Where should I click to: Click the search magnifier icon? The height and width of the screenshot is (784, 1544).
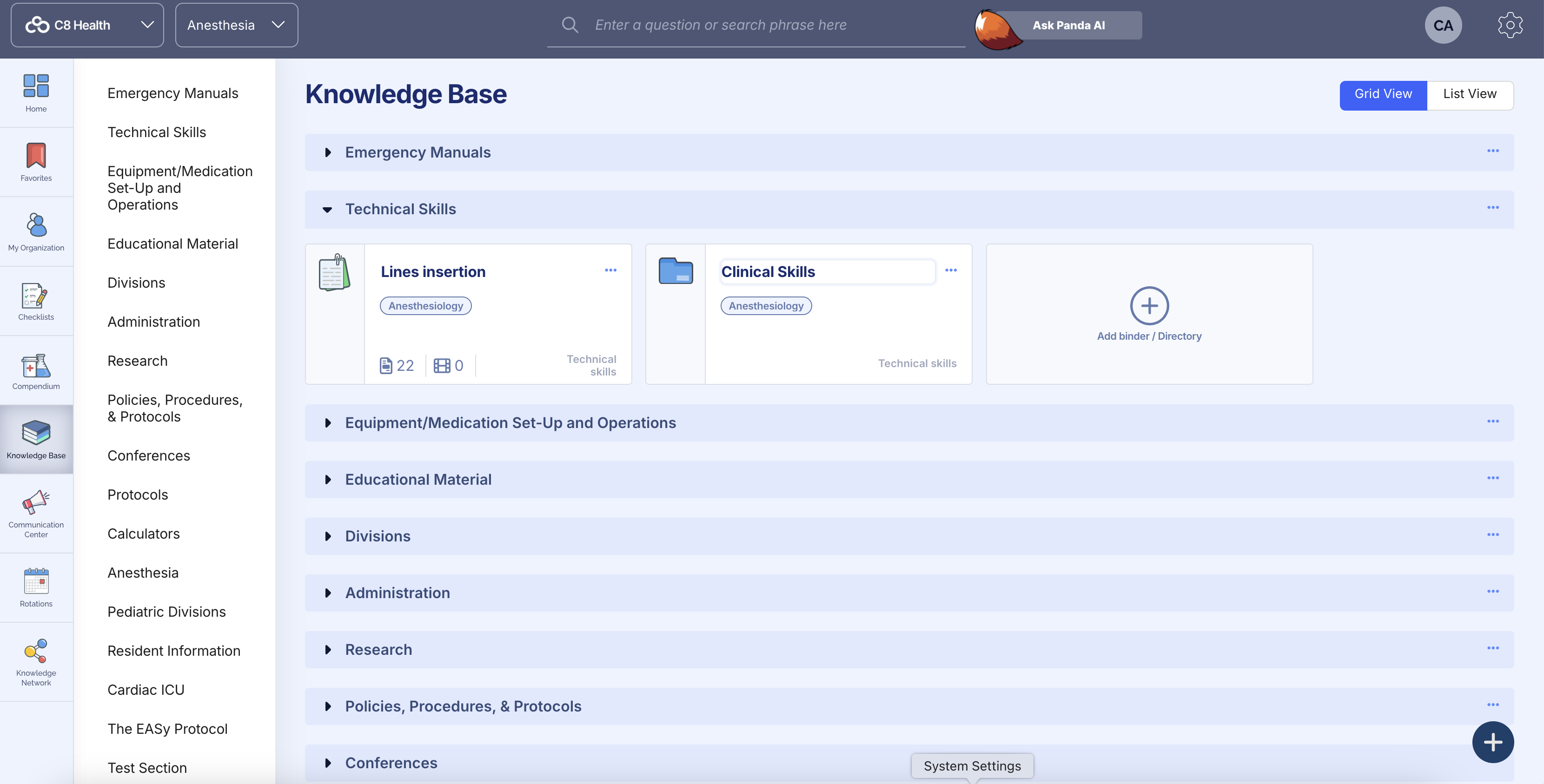click(x=570, y=25)
